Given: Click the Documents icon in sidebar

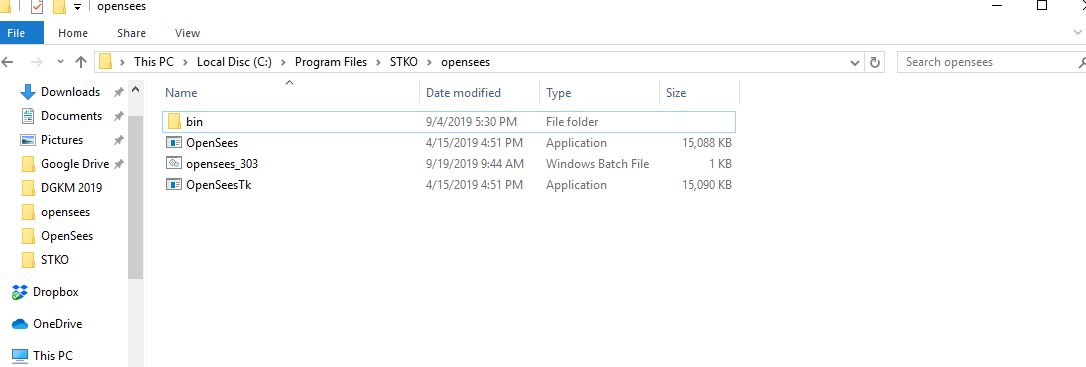Looking at the screenshot, I should 28,116.
